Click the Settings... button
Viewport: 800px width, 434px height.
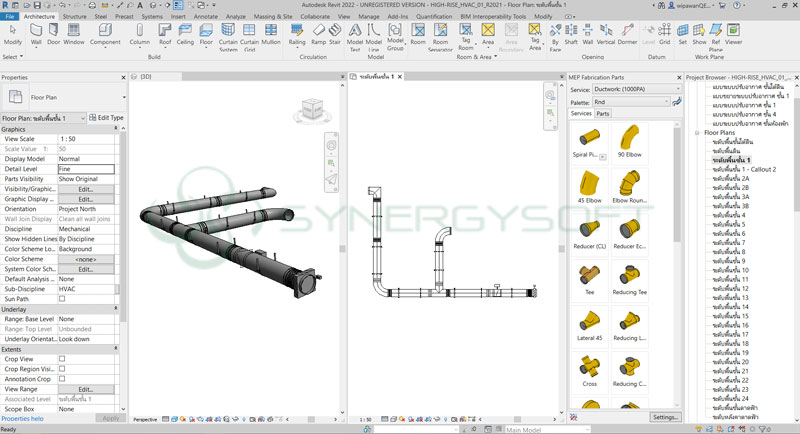point(664,417)
